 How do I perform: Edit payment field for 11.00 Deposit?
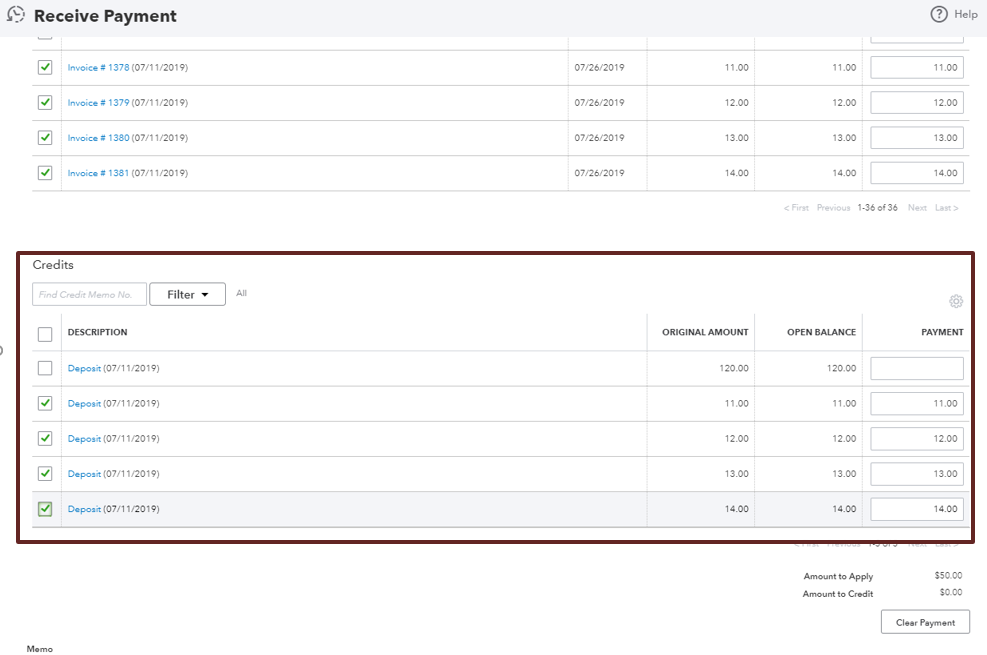point(916,403)
